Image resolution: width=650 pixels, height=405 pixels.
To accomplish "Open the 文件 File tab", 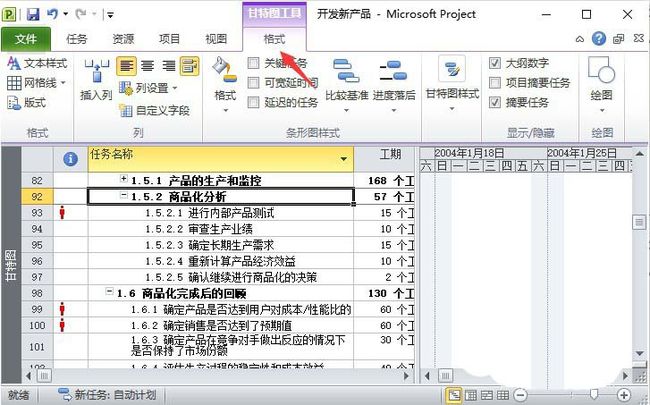I will click(x=26, y=39).
